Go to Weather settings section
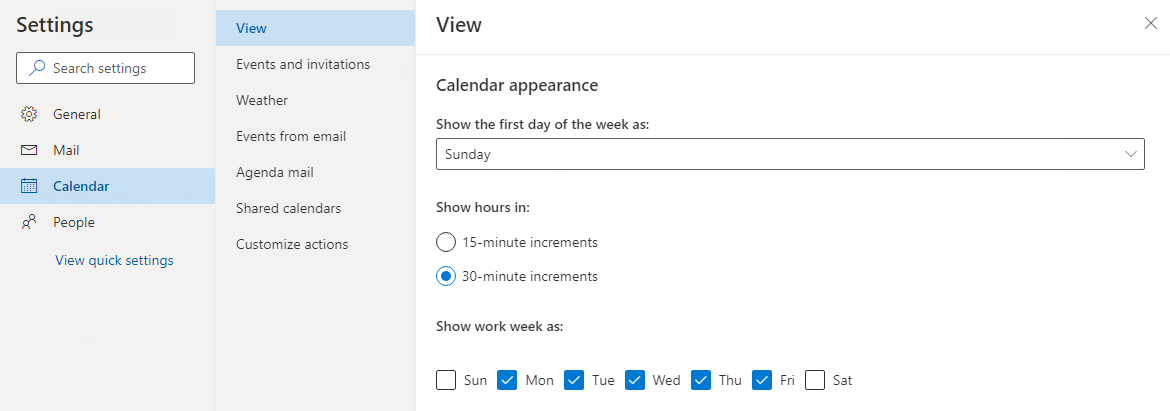 pyautogui.click(x=262, y=100)
